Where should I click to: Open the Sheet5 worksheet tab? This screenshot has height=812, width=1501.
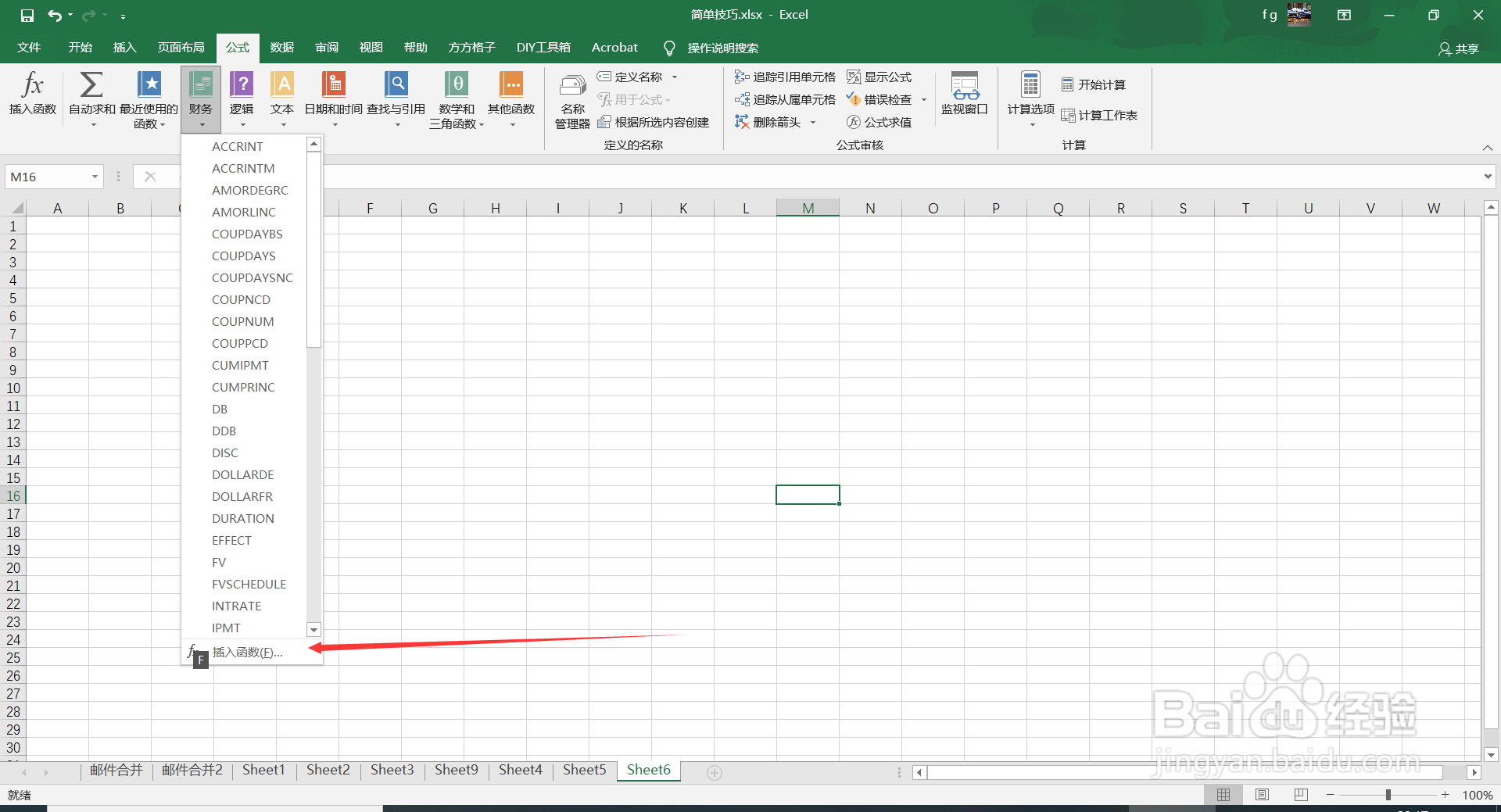pyautogui.click(x=584, y=770)
